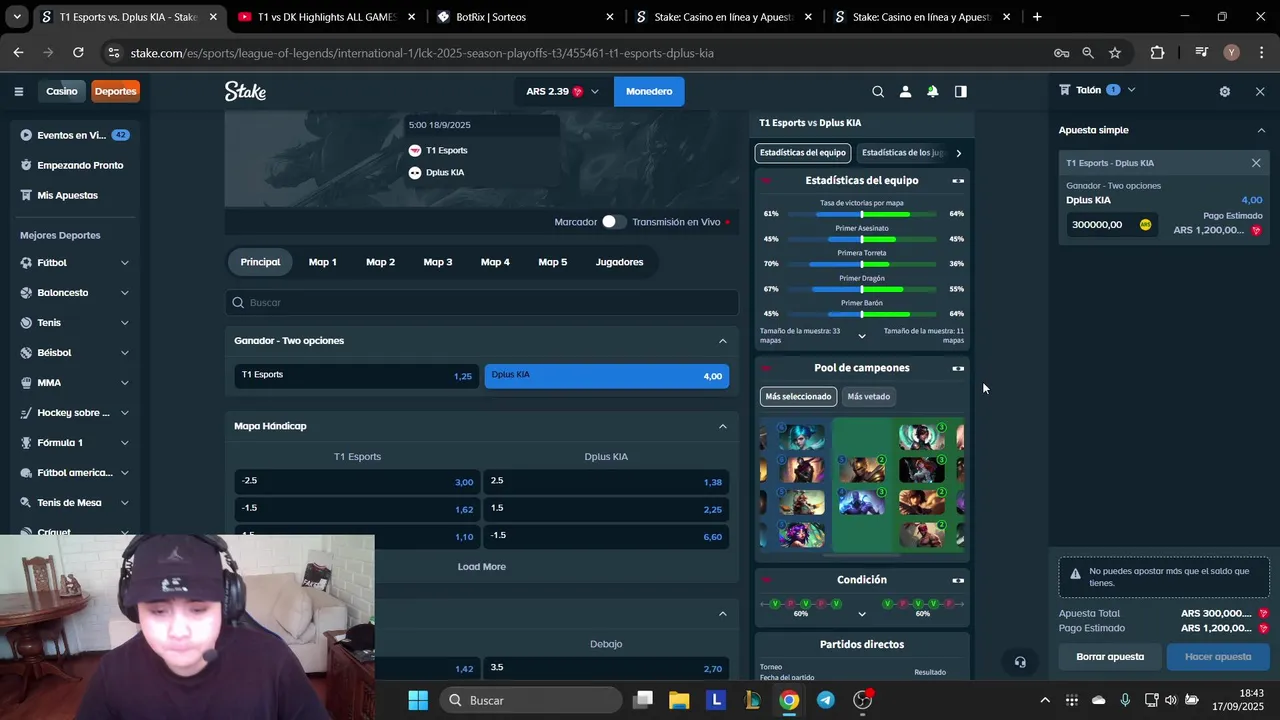Expand the Béisbol sidebar category

coord(125,353)
